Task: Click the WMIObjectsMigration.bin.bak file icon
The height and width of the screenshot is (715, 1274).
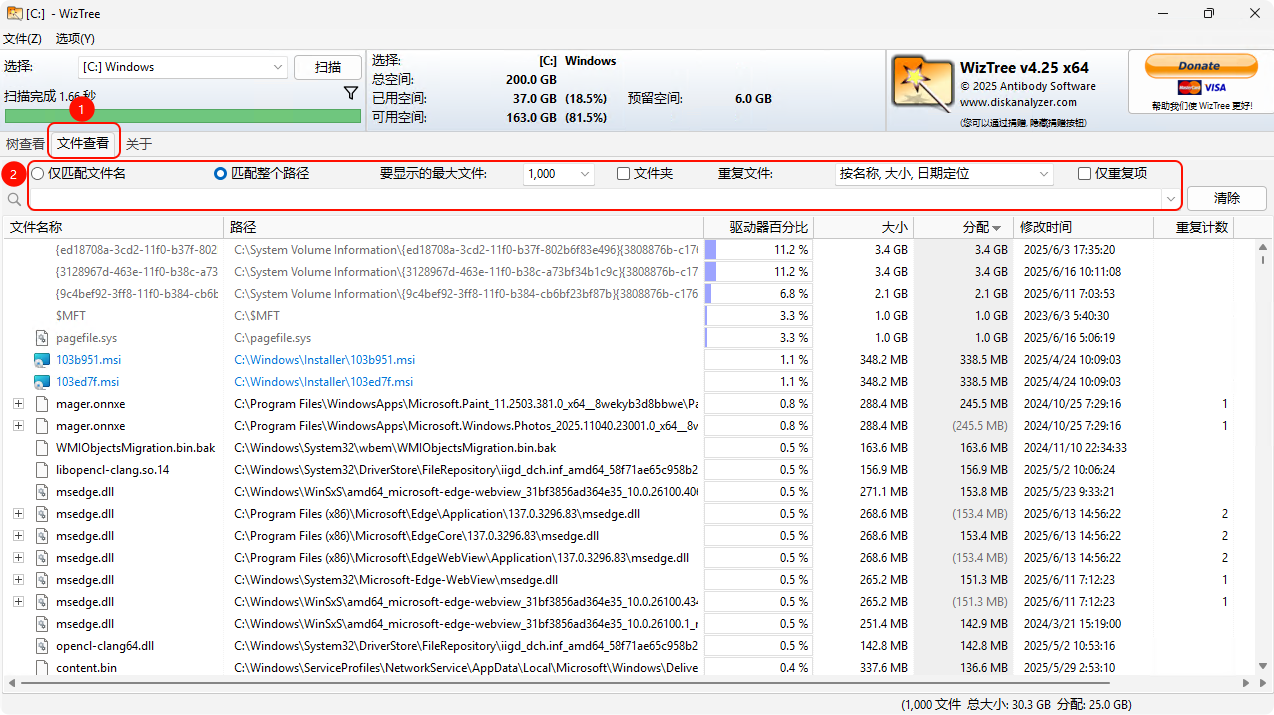Action: click(41, 448)
